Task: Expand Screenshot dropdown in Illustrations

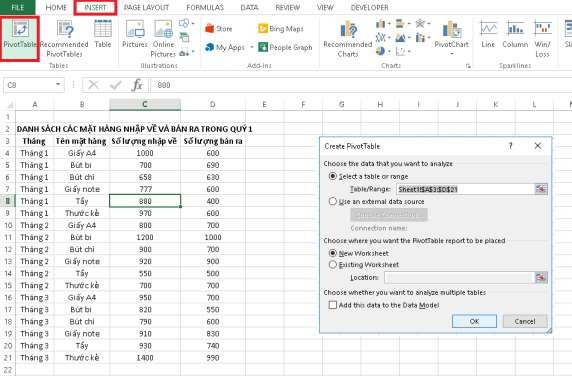Action: 193,52
